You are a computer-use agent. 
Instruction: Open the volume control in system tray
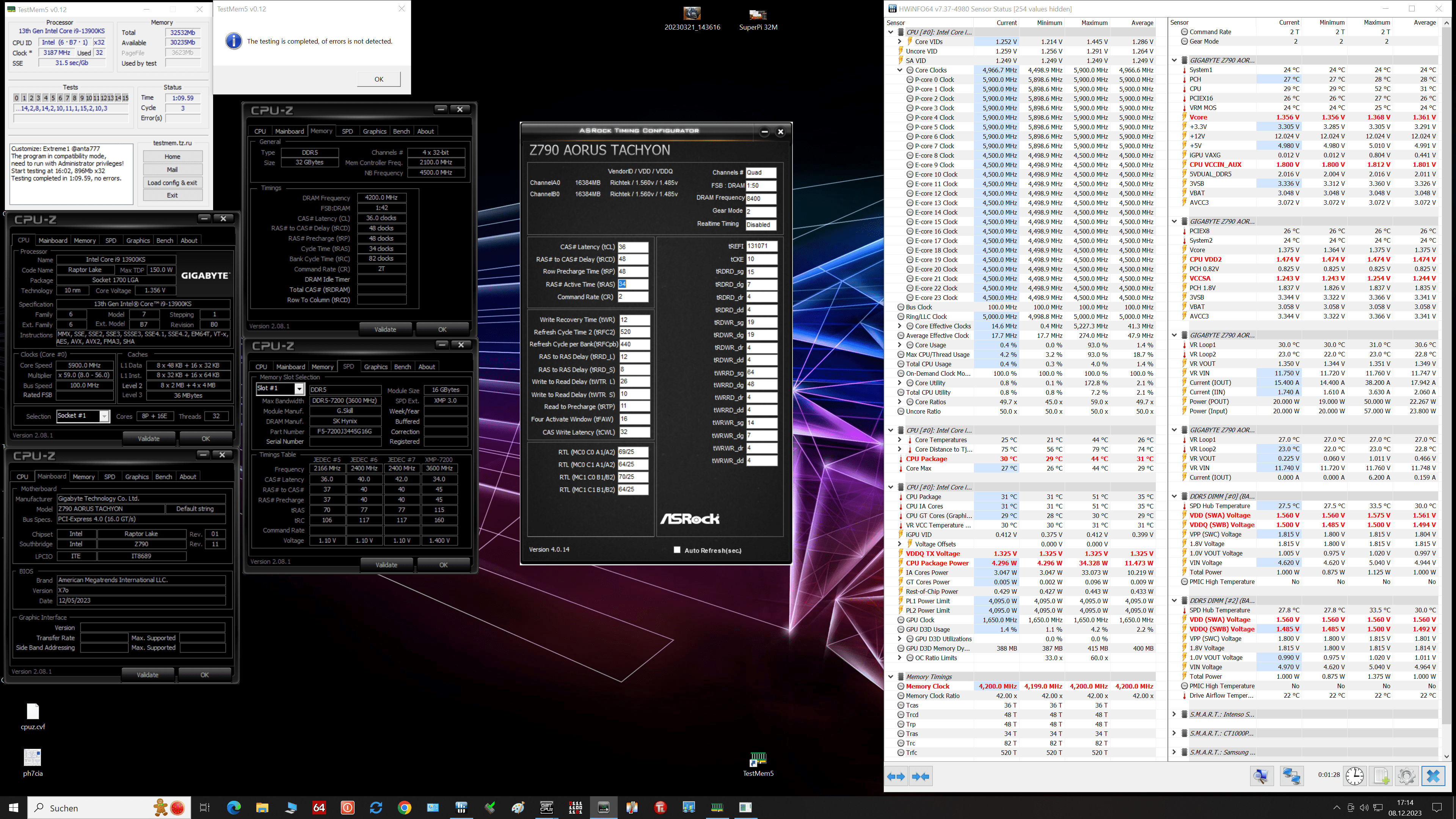click(1363, 808)
